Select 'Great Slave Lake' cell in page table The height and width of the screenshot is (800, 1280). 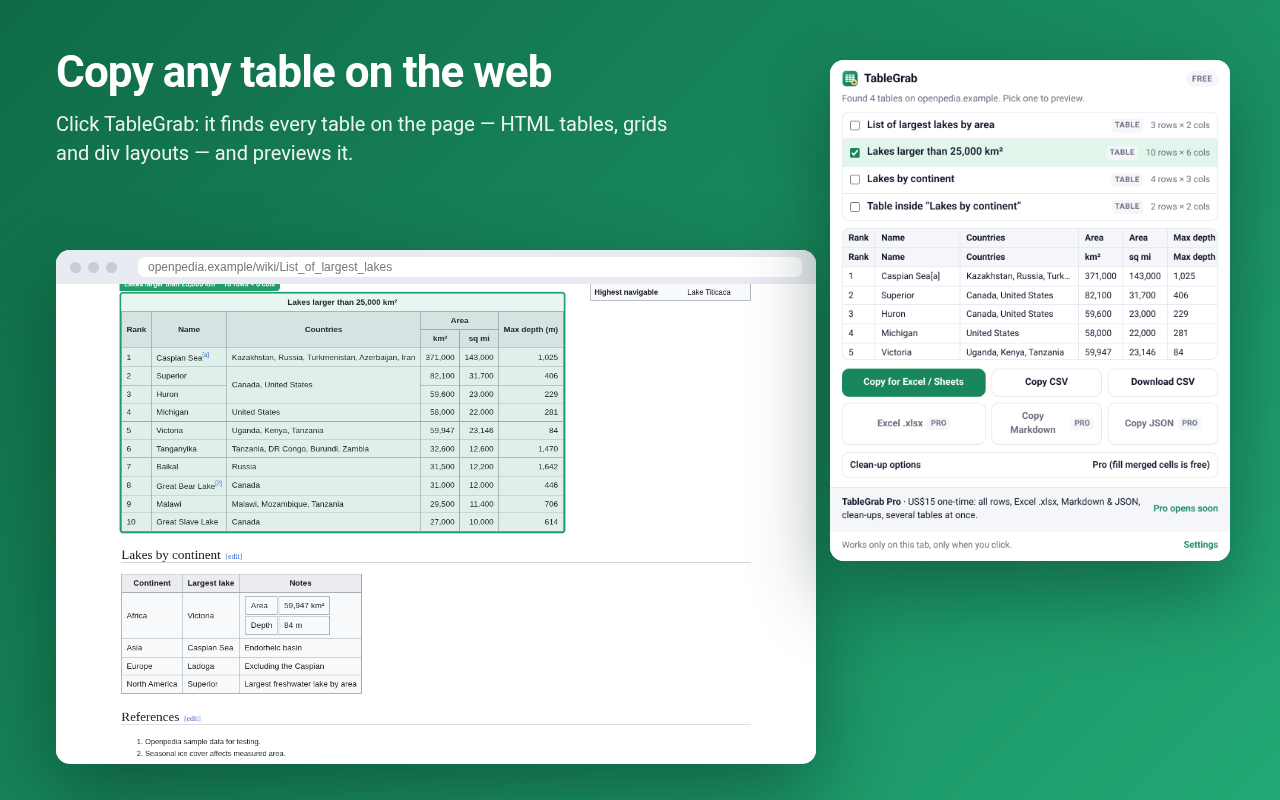pyautogui.click(x=187, y=522)
